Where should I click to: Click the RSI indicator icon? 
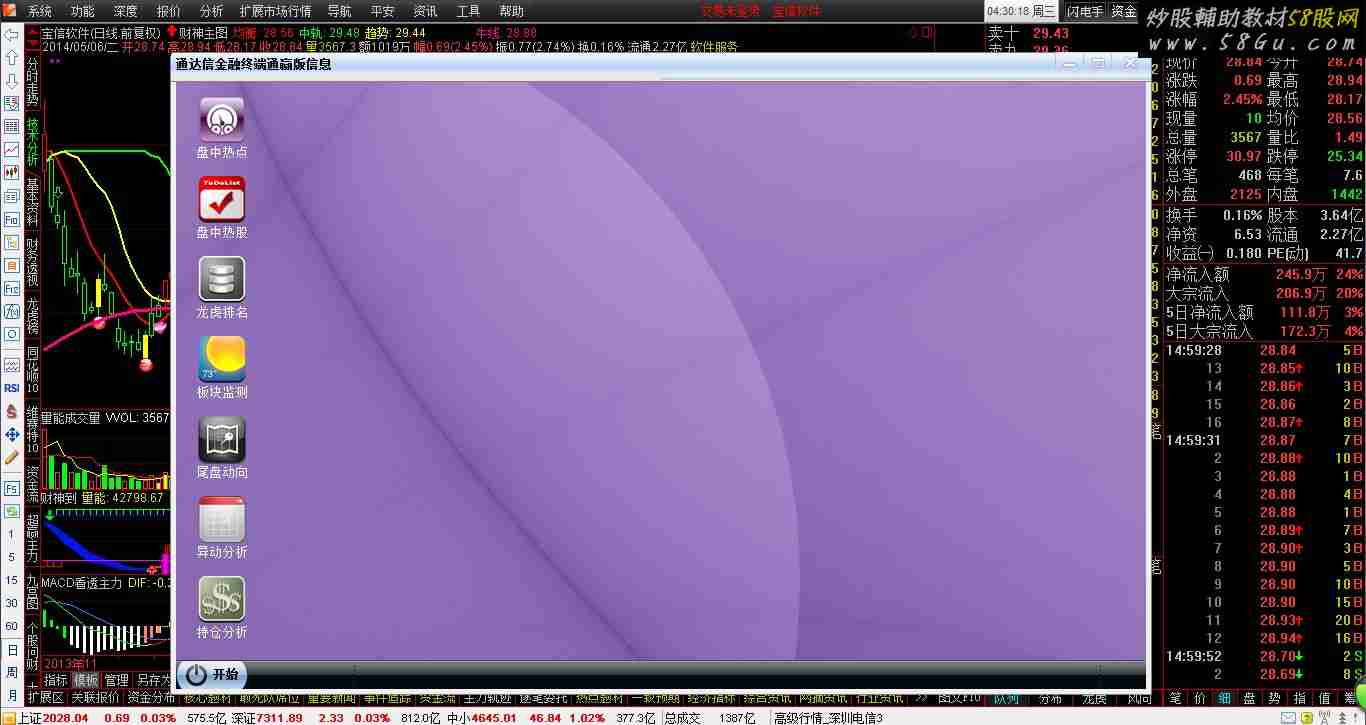coord(12,387)
